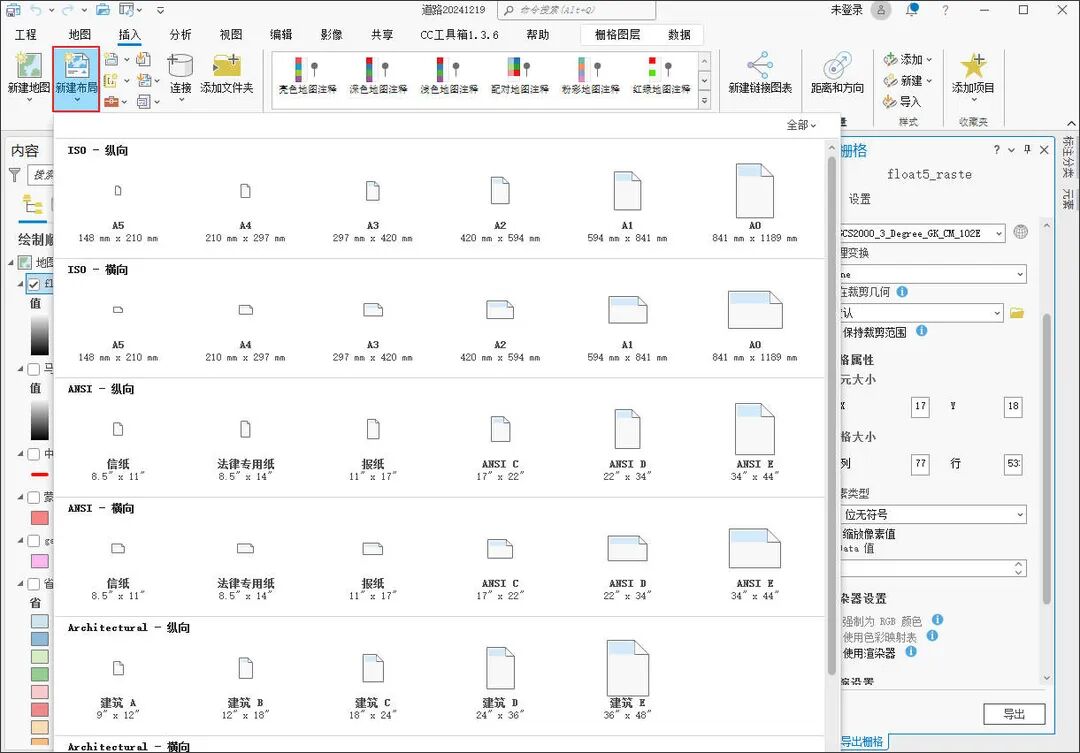
Task: Select ISO landscape A1 page size
Action: pos(627,328)
